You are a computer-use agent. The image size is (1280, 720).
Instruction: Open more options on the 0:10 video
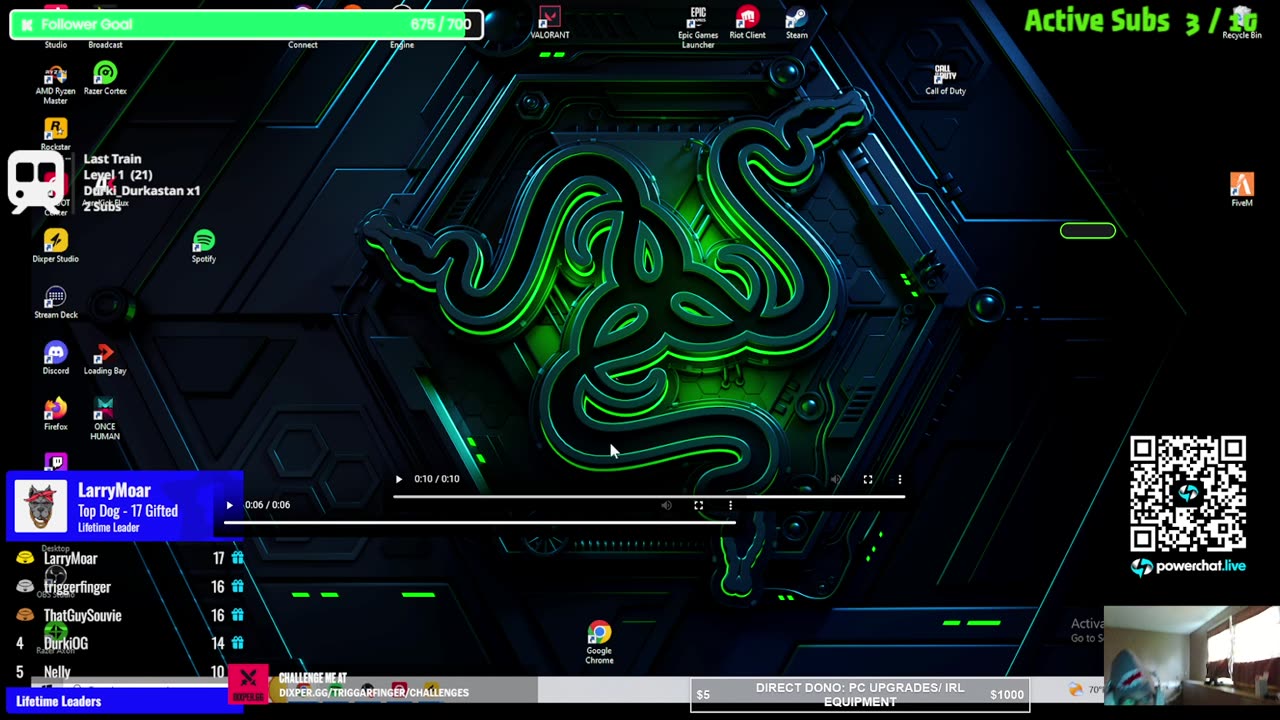[900, 479]
